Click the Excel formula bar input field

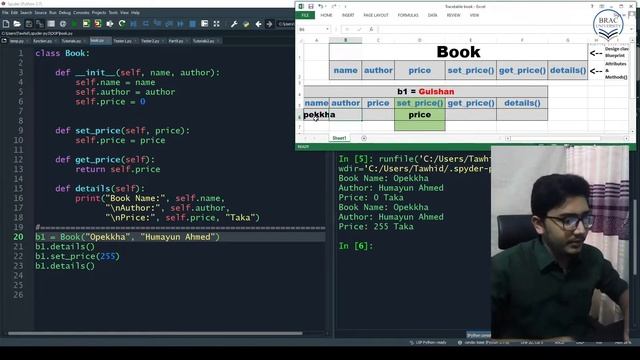tap(502, 29)
